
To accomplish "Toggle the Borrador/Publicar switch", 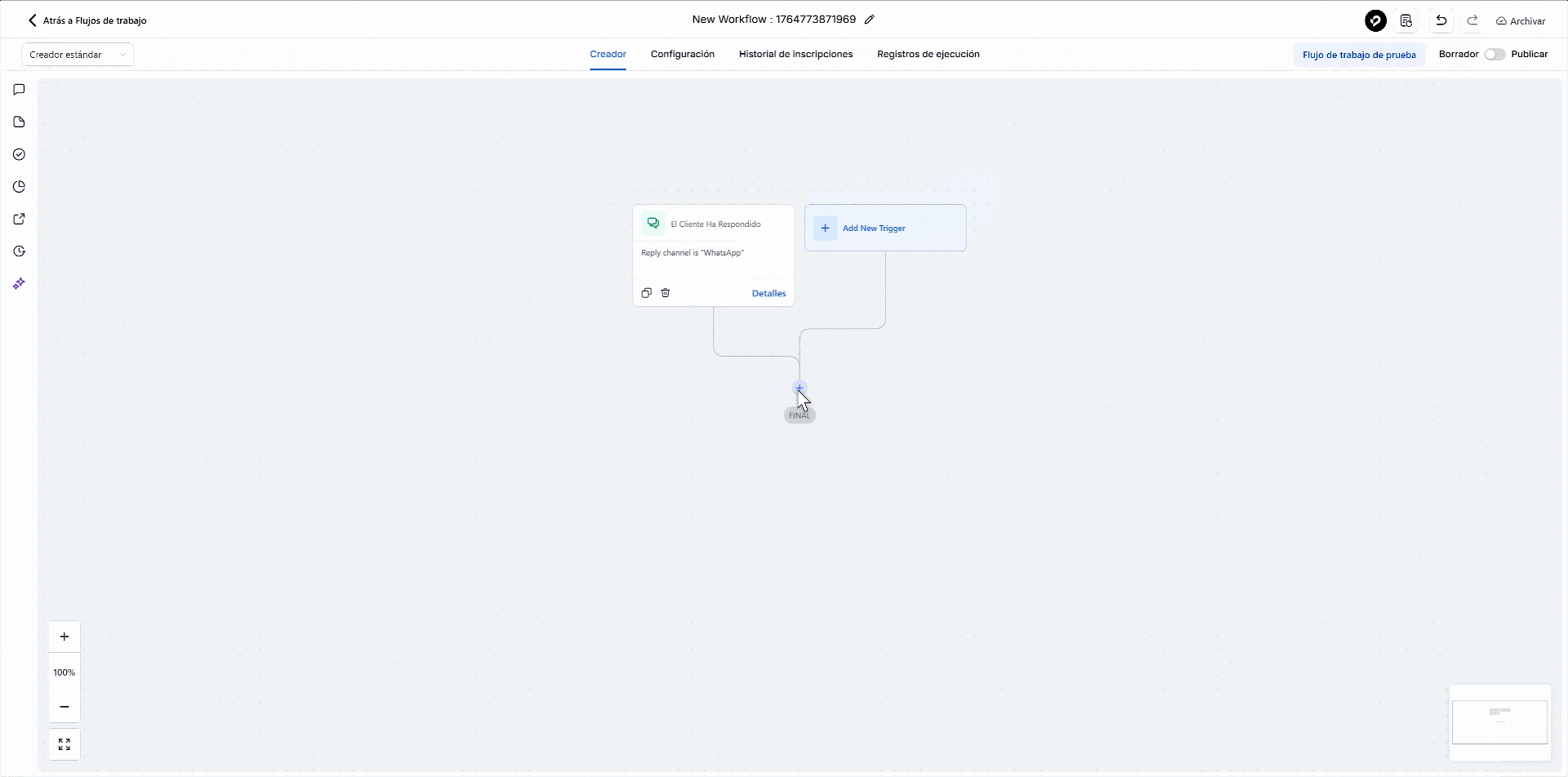I will pyautogui.click(x=1494, y=55).
